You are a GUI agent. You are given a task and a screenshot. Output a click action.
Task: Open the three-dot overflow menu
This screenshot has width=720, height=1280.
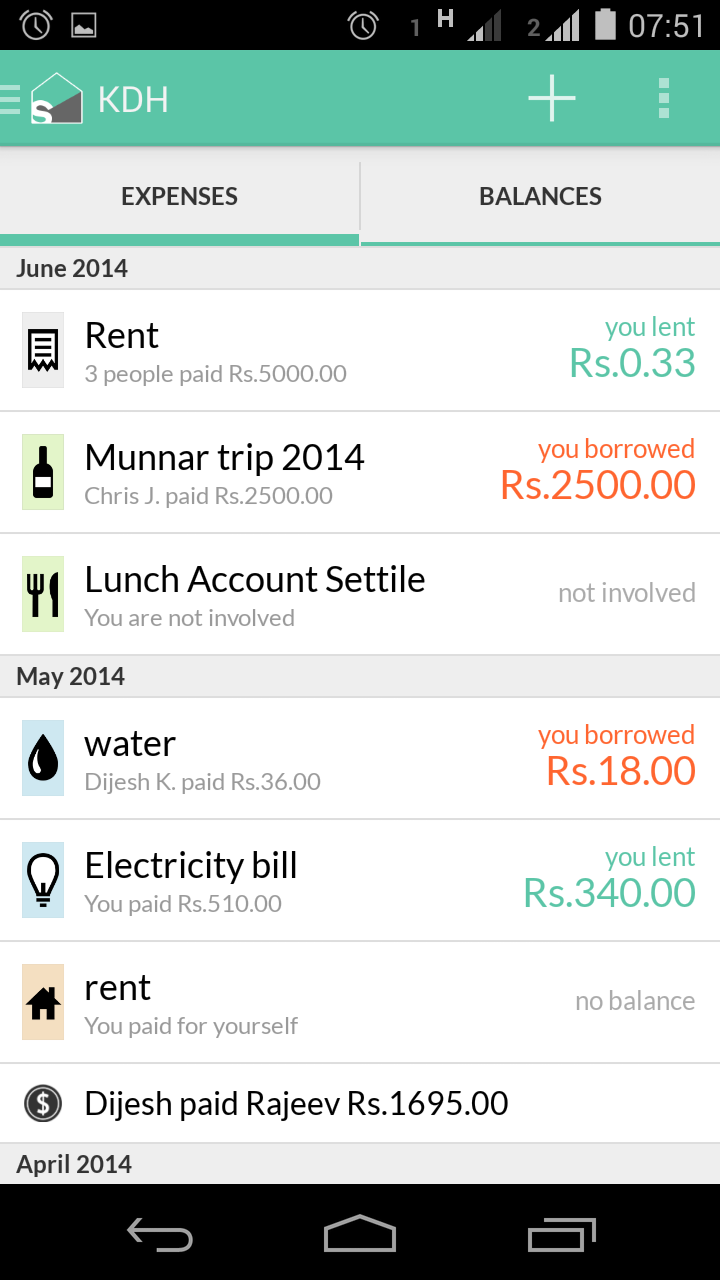tap(663, 99)
